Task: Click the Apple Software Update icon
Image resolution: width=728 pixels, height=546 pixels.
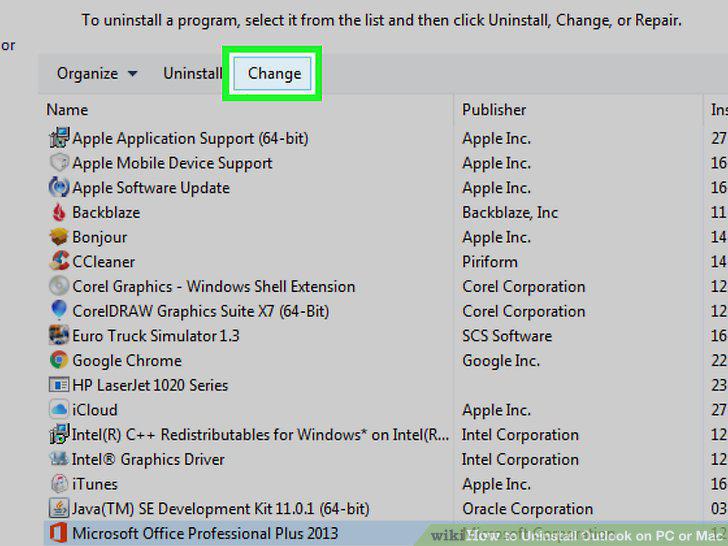Action: pyautogui.click(x=59, y=187)
